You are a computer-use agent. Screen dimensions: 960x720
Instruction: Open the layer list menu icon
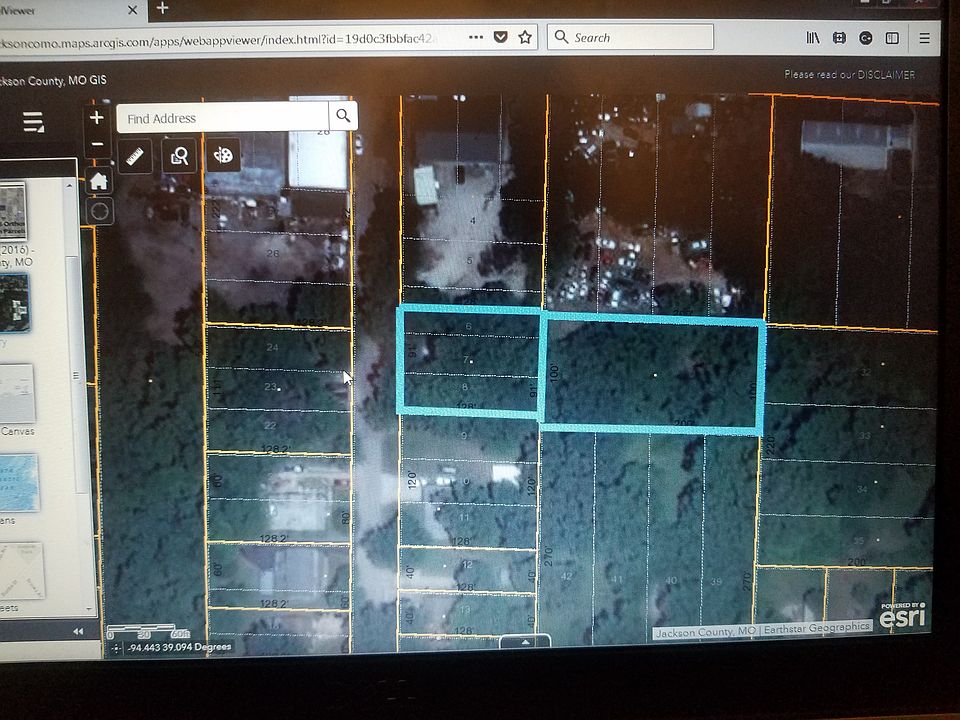[34, 122]
